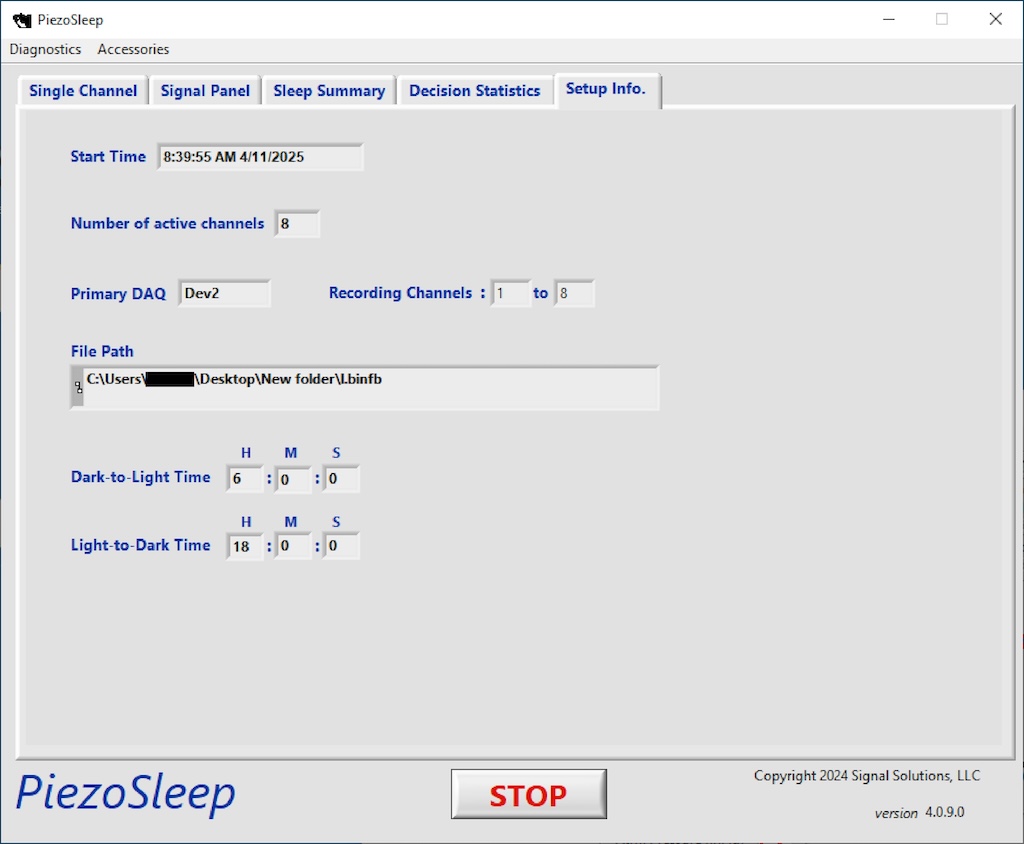Screen dimensions: 1024x844
Task: Close the PiezoSleep window
Action: coord(995,19)
